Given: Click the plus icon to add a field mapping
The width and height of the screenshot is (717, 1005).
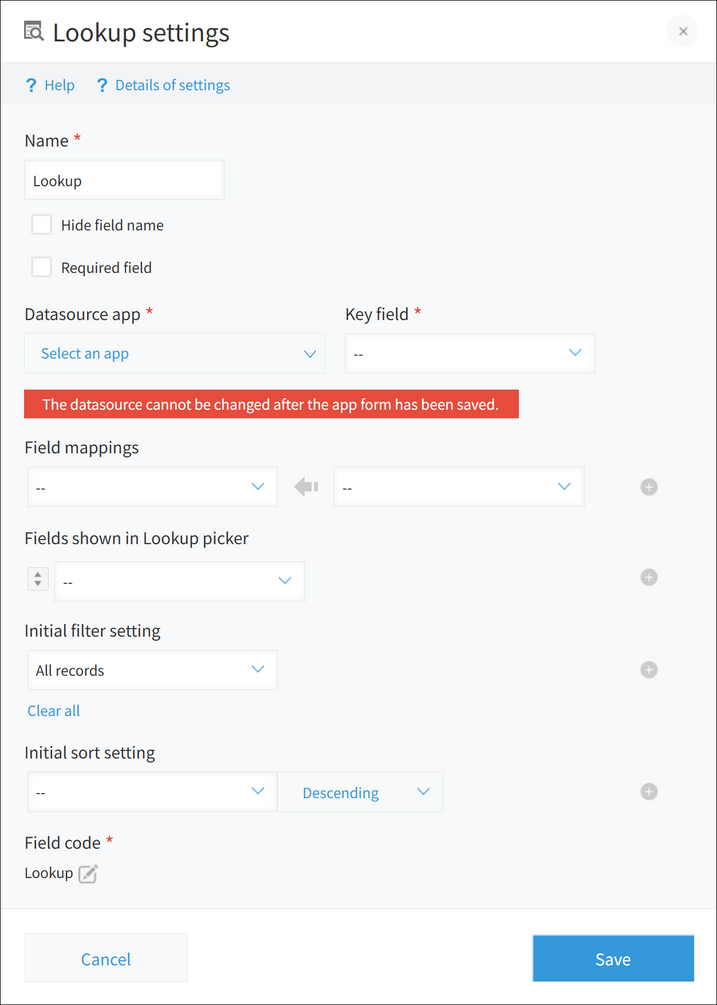Looking at the screenshot, I should (x=649, y=487).
